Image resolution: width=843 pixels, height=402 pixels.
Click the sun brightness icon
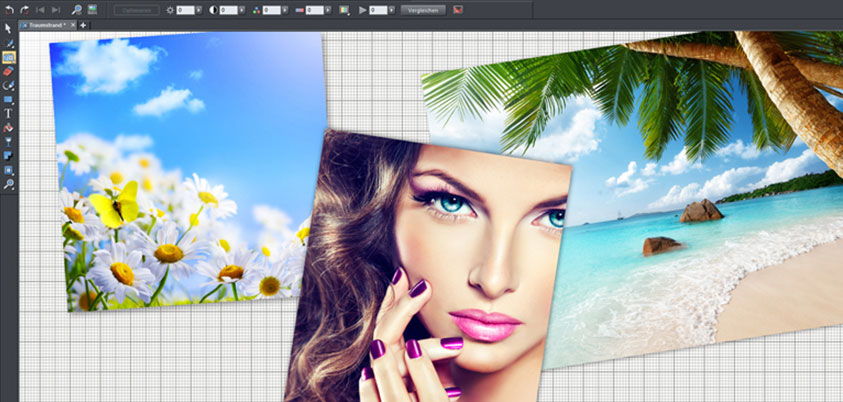[170, 10]
